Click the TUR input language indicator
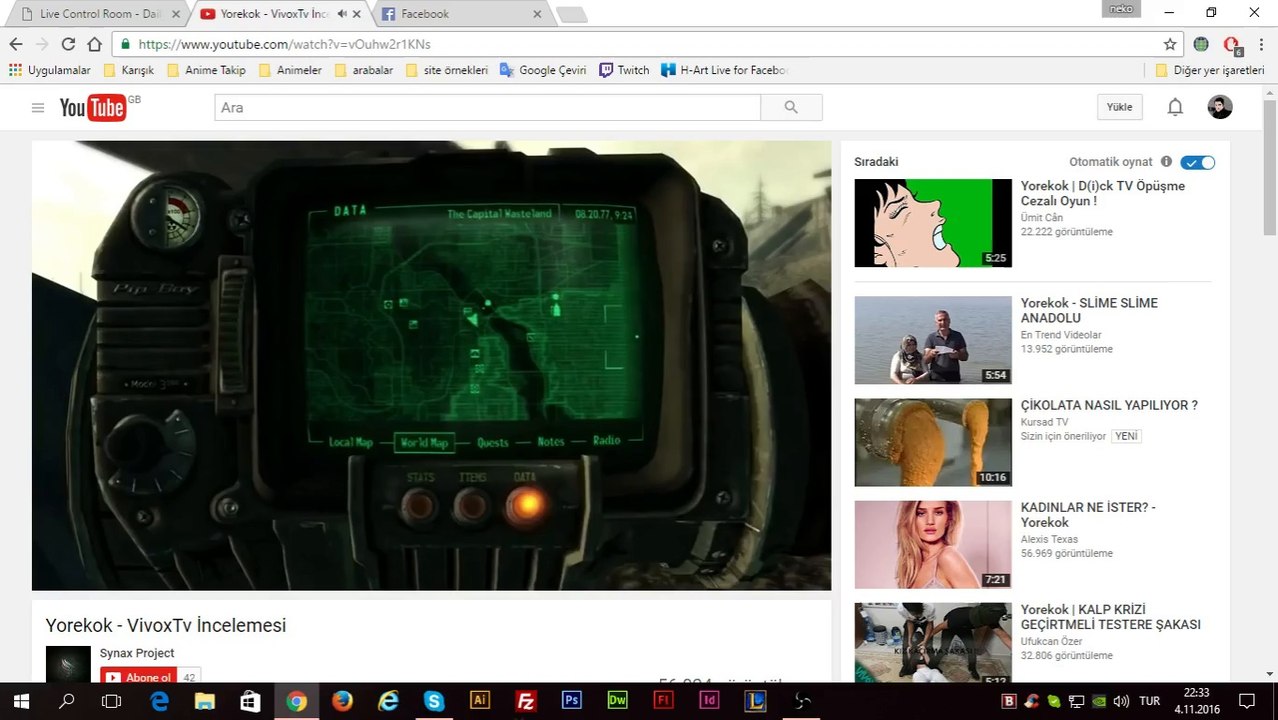This screenshot has height=720, width=1278. pos(1150,701)
